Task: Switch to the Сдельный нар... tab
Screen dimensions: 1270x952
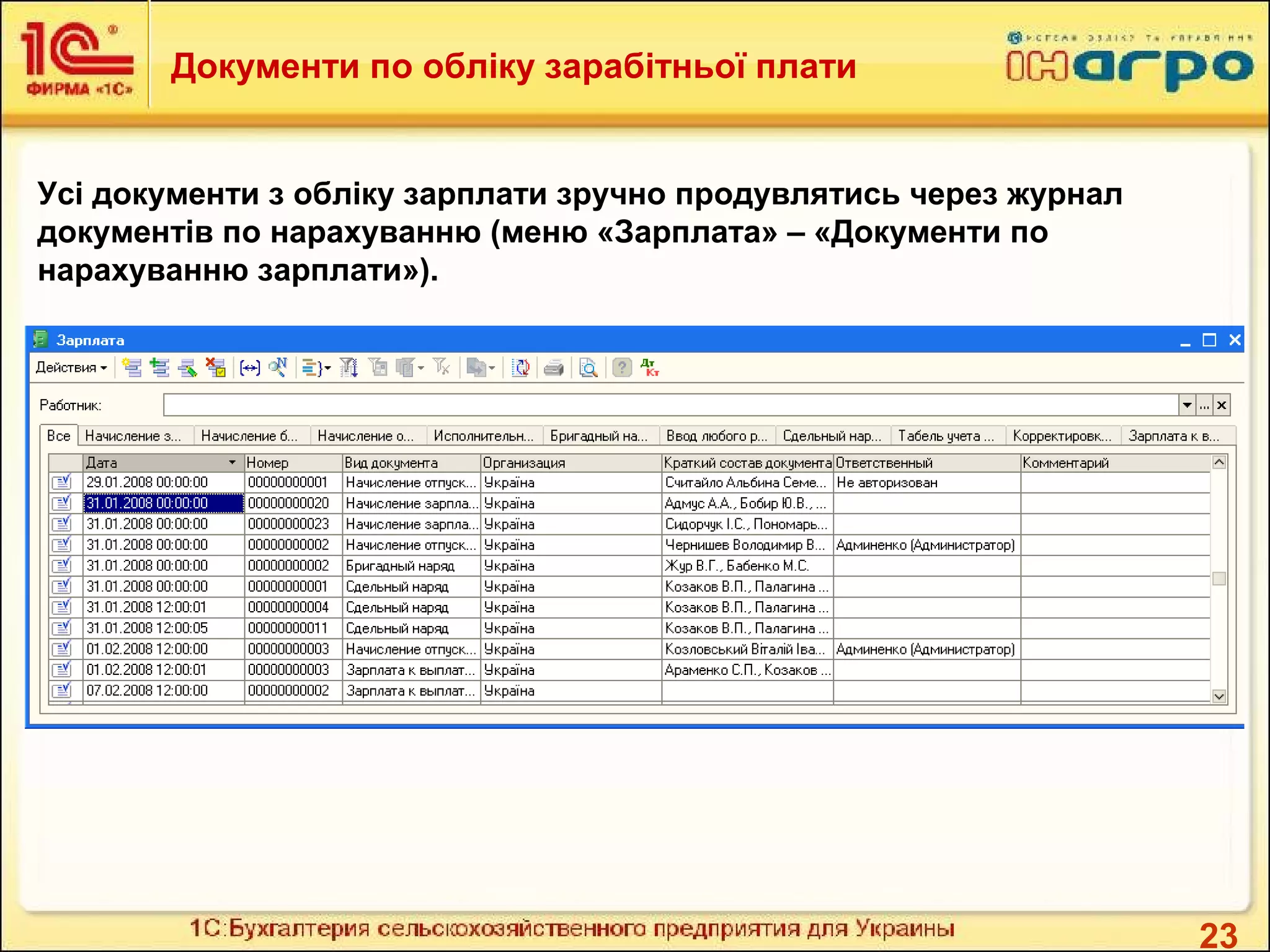Action: click(833, 436)
